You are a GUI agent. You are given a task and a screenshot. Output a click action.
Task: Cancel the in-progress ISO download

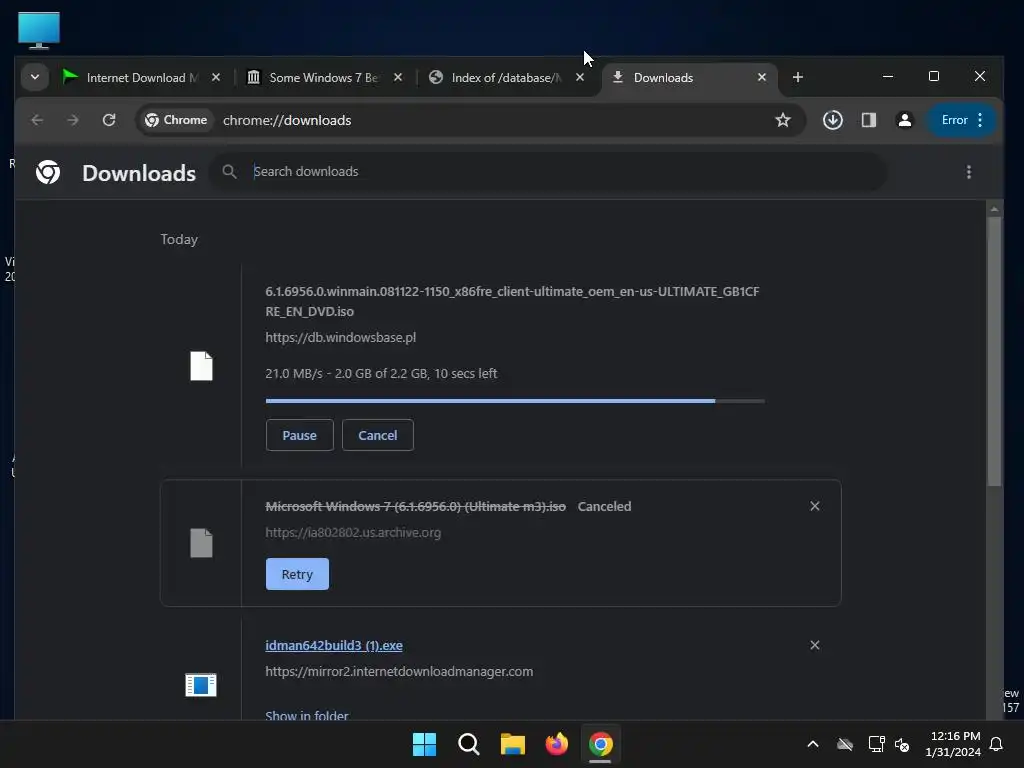pos(377,435)
